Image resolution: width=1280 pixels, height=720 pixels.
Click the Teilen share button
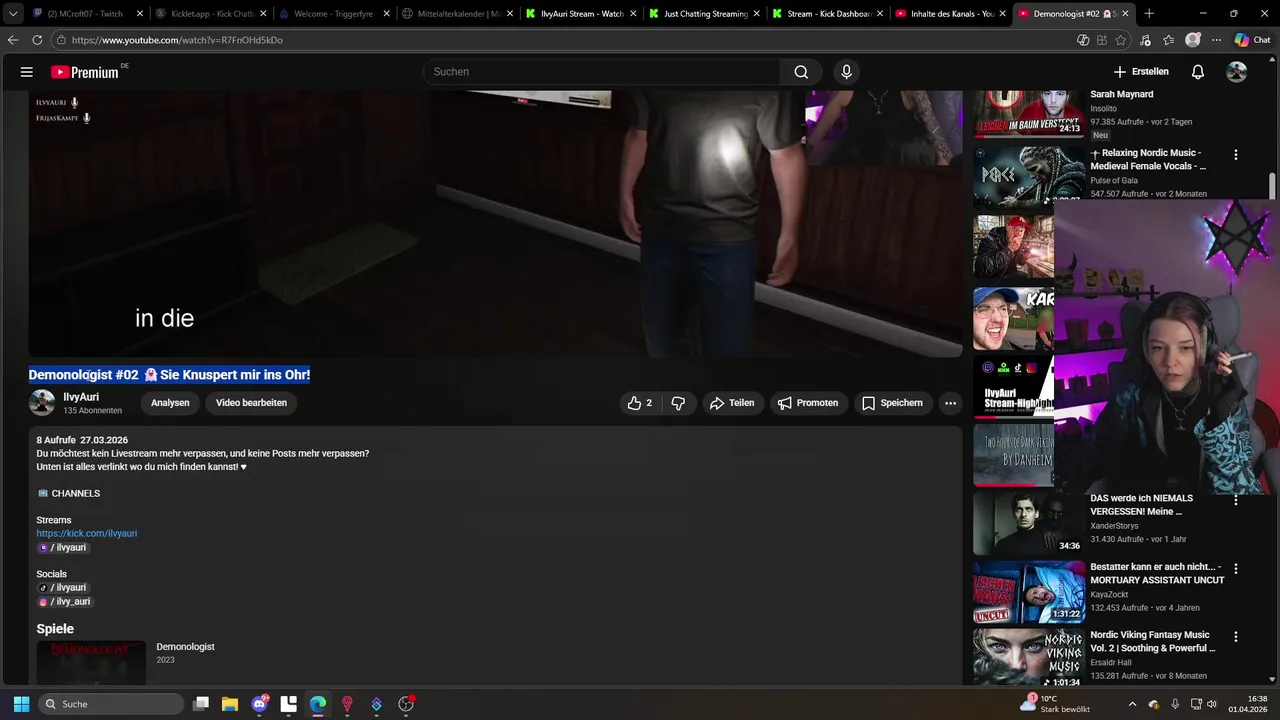(x=732, y=403)
